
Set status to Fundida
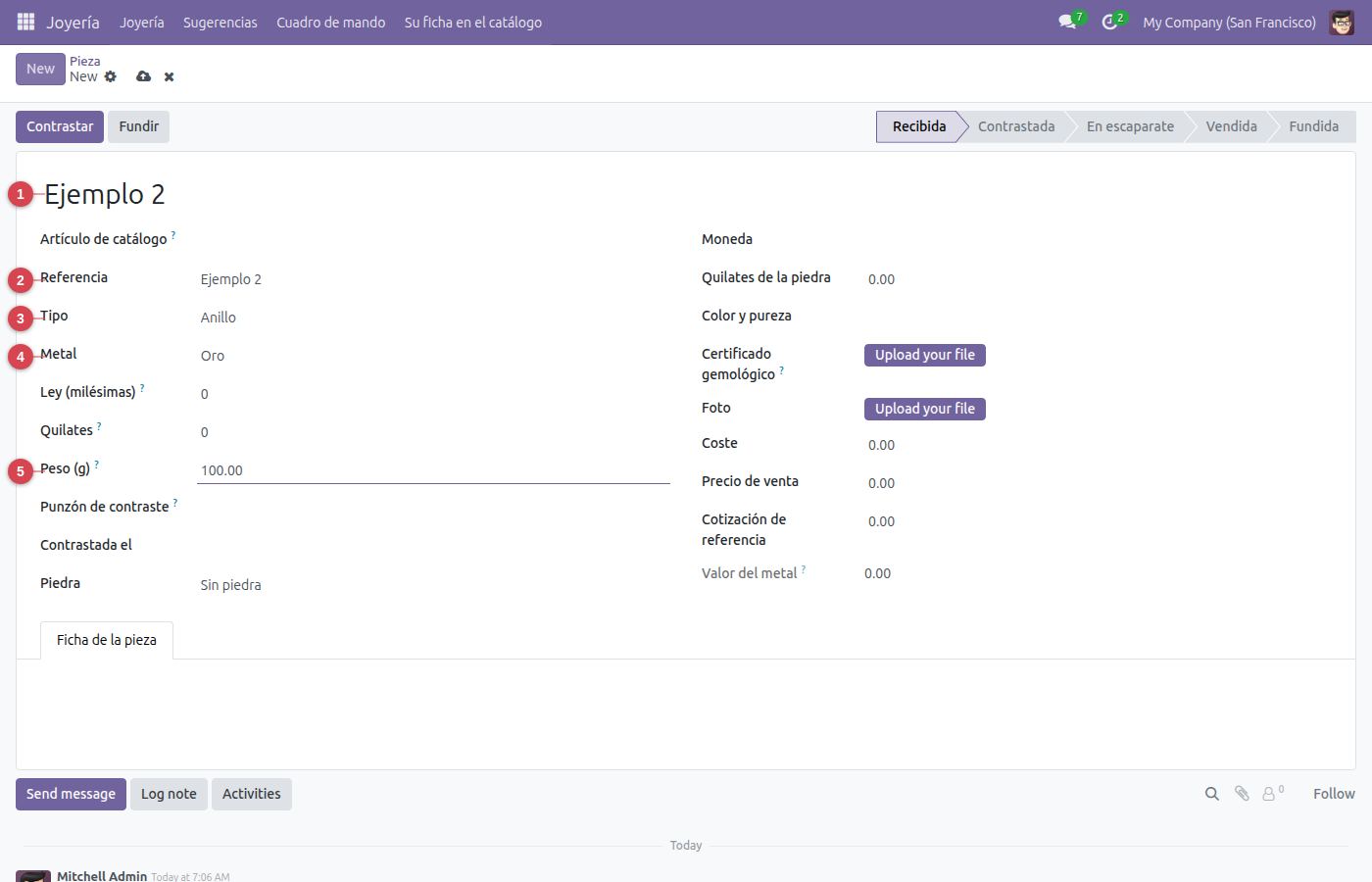[1314, 126]
